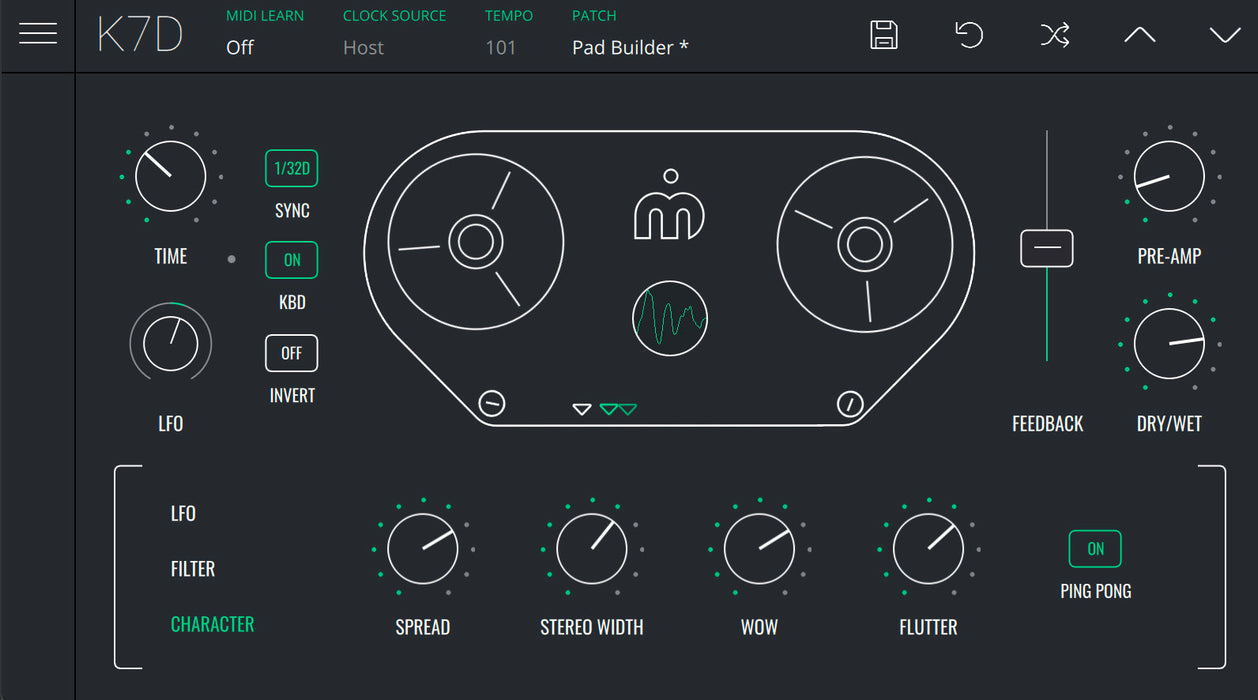Click the undo/revert arrow icon

point(968,35)
